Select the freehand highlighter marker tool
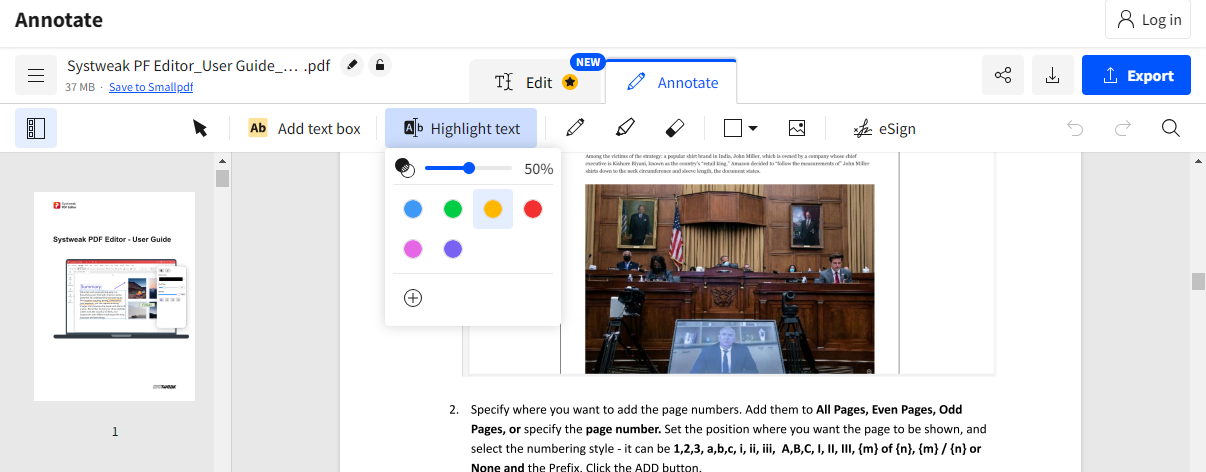 click(x=625, y=128)
